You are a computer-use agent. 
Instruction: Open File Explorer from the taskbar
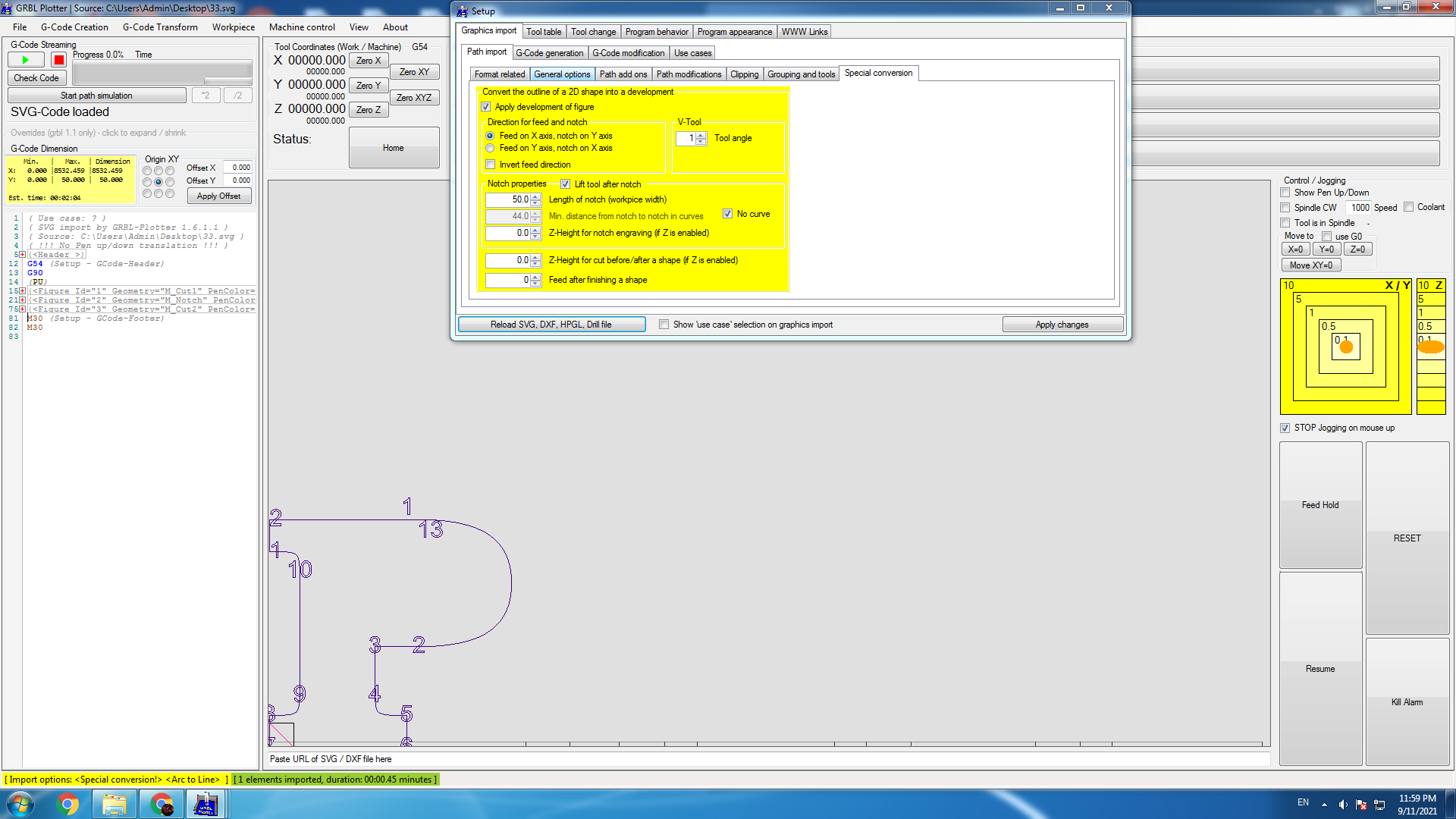pos(115,804)
